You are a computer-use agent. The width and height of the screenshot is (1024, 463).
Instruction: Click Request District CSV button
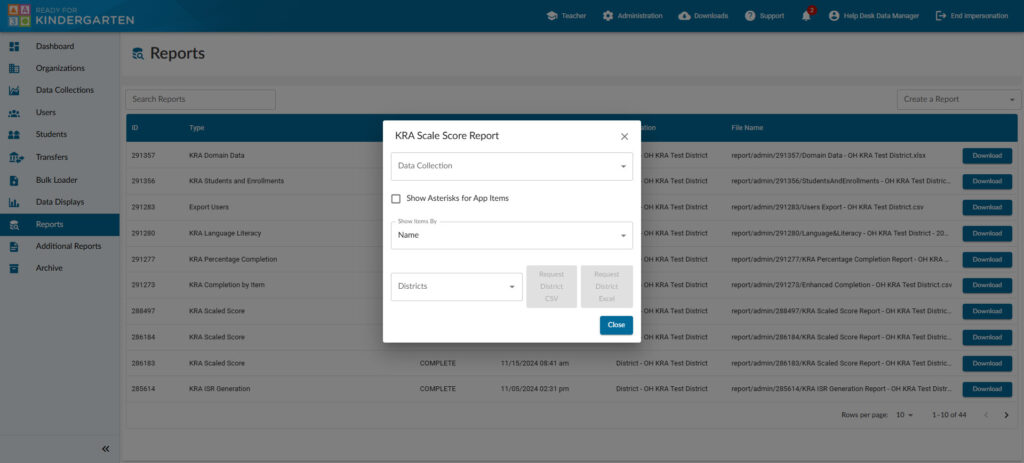(551, 287)
